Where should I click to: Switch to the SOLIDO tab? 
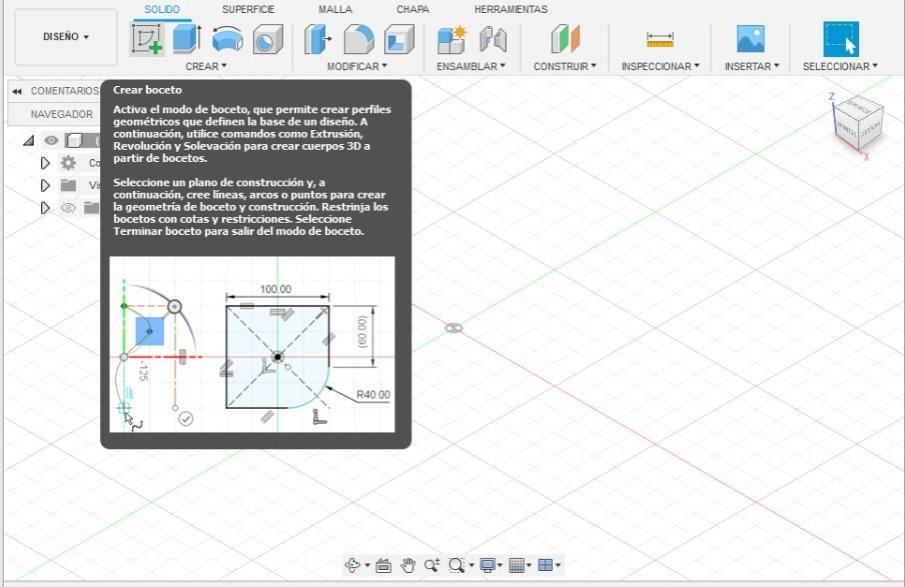click(x=162, y=10)
